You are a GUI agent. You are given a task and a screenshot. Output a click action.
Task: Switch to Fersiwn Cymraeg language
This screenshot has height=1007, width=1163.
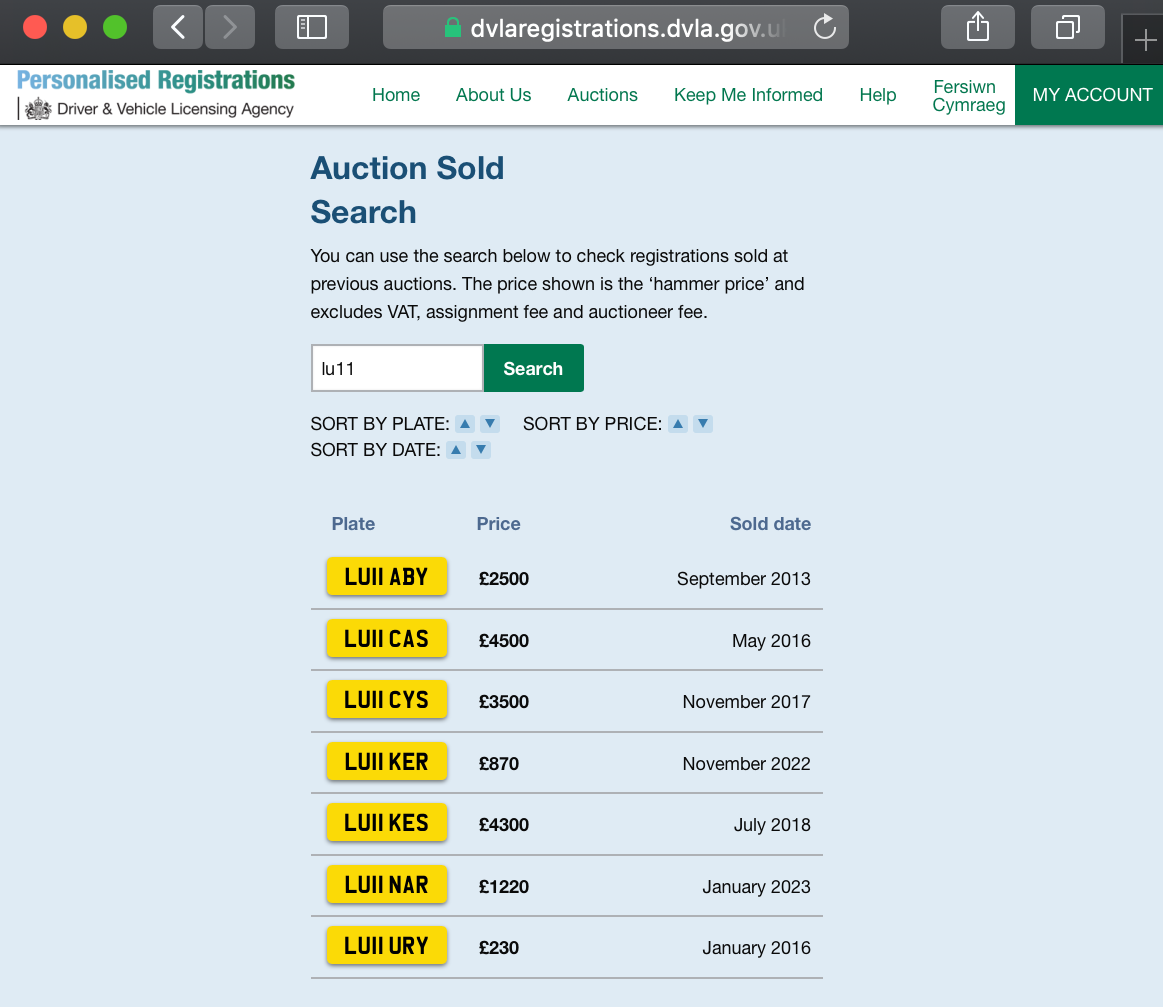click(x=968, y=96)
